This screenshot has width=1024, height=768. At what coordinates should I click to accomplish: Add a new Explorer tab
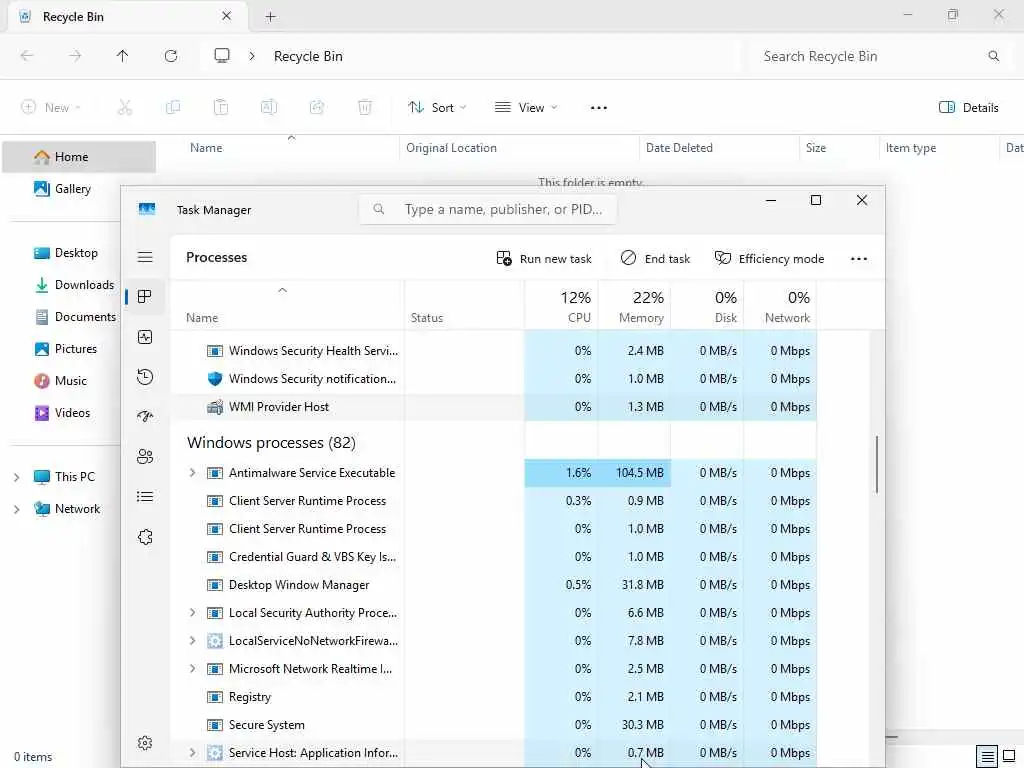pos(270,17)
